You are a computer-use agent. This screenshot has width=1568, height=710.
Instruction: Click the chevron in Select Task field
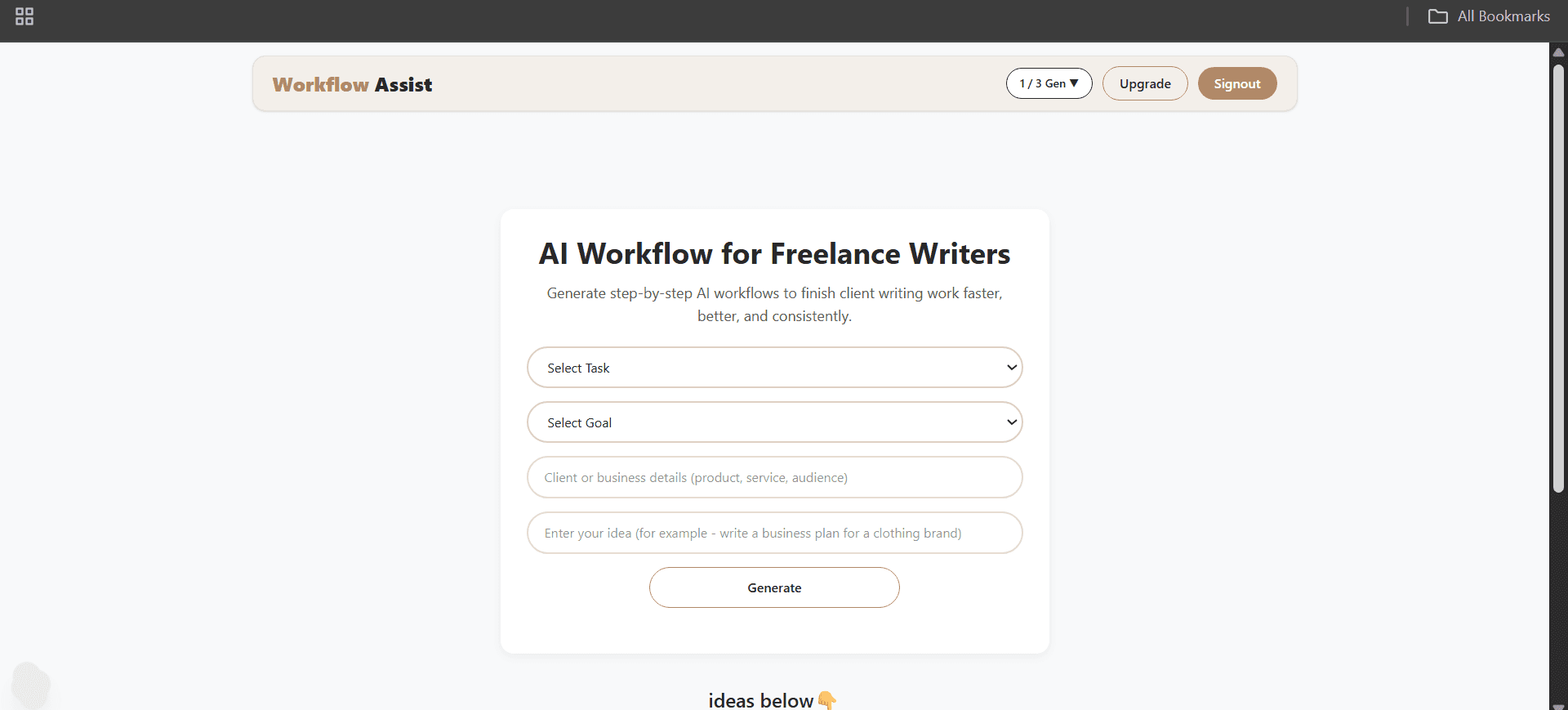[x=1011, y=368]
